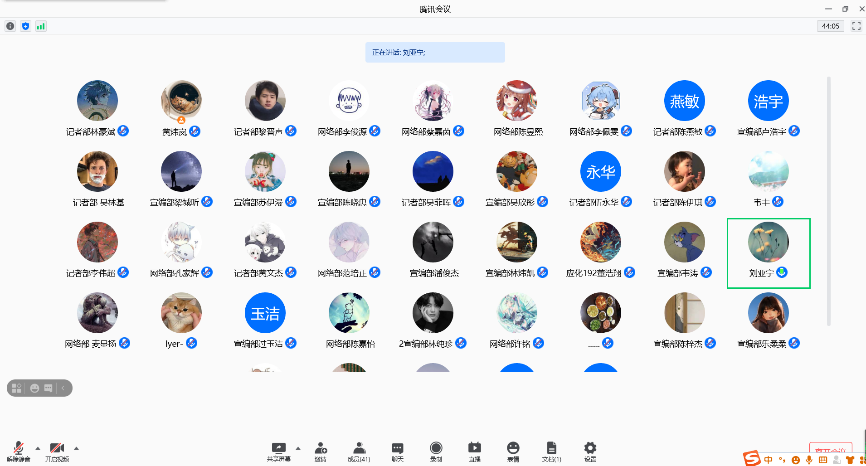Collapse the floating quick toolbar with chevron
Viewport: 866px width, 466px height.
[x=63, y=387]
